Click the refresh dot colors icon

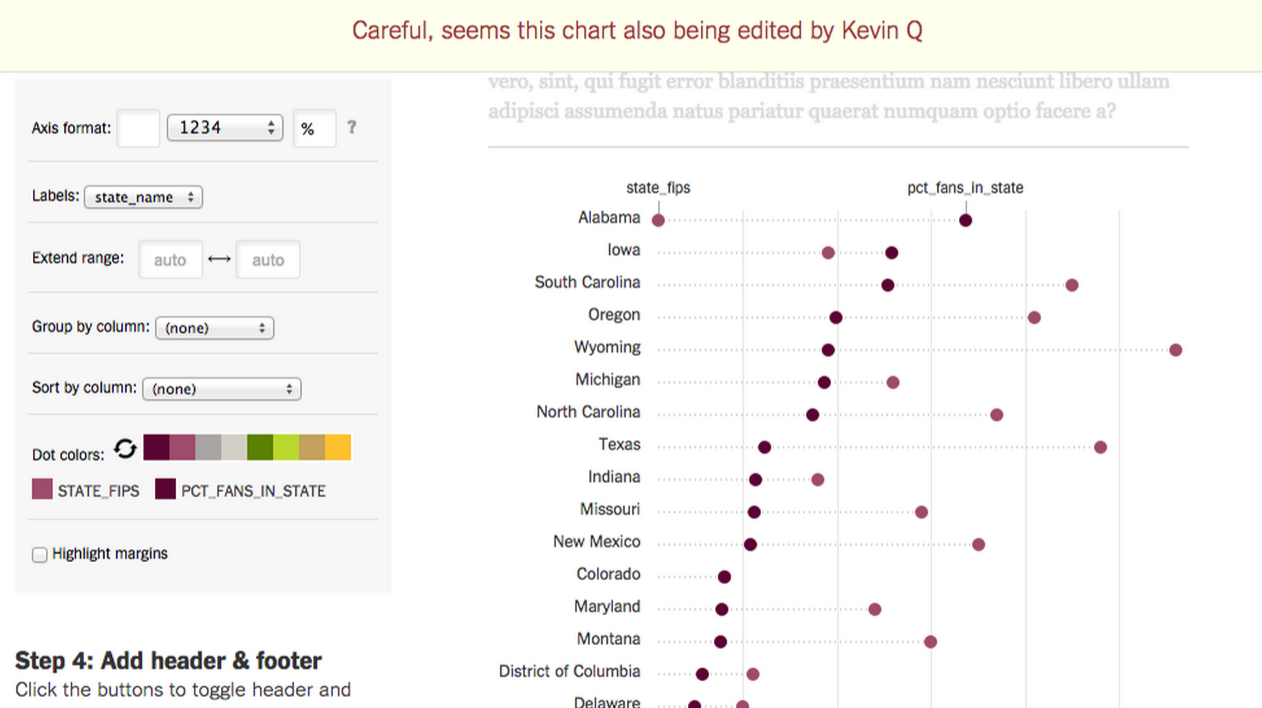125,449
